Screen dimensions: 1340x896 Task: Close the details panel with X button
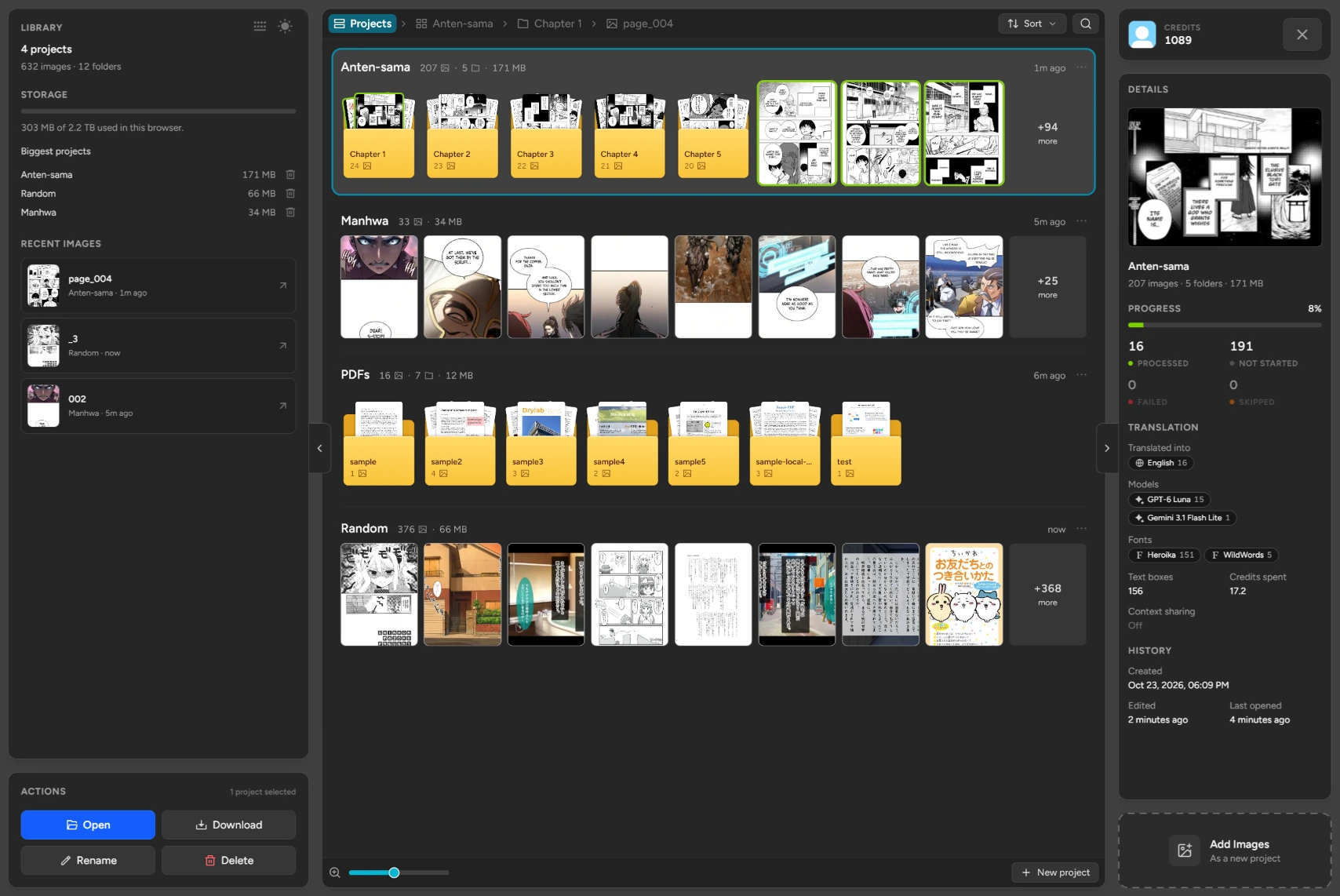(1302, 35)
